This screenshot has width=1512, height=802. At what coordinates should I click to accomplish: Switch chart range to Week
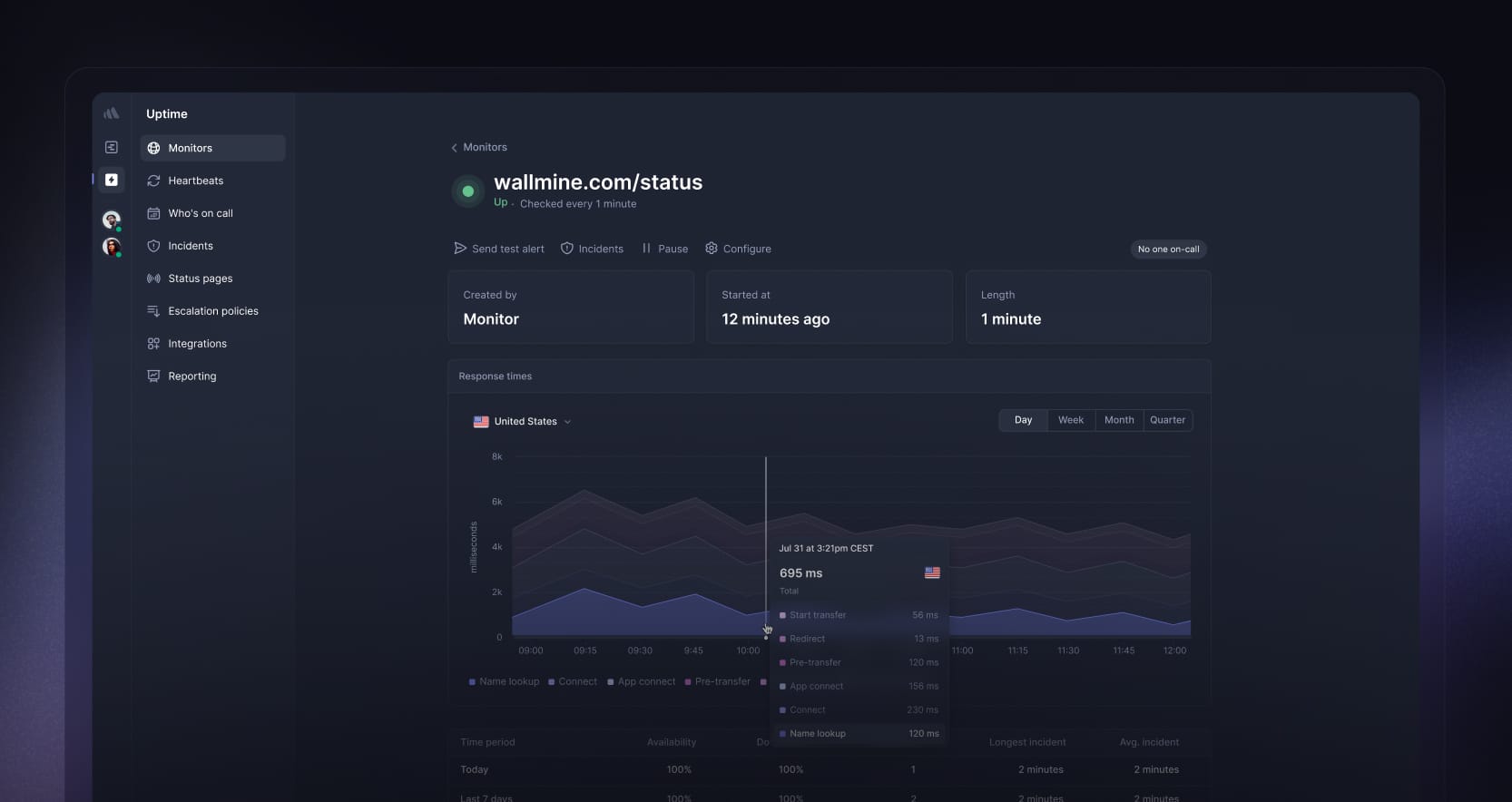1070,420
